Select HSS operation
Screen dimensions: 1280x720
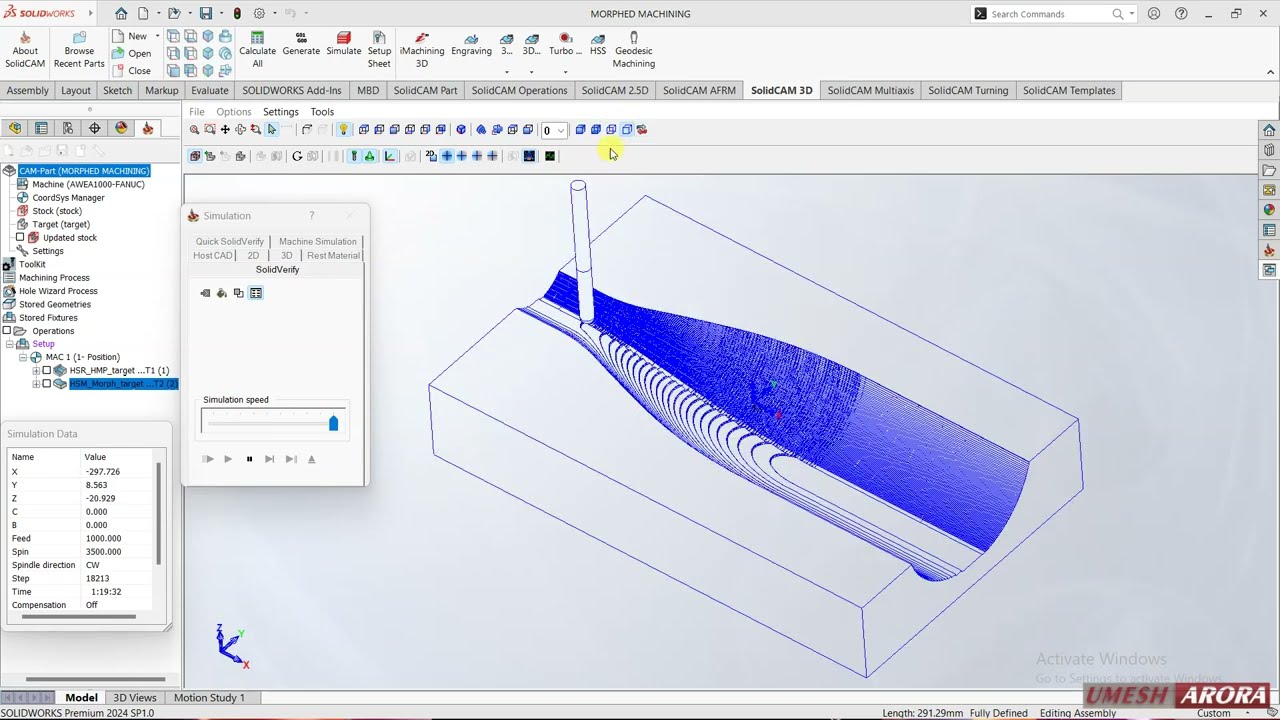[x=598, y=44]
